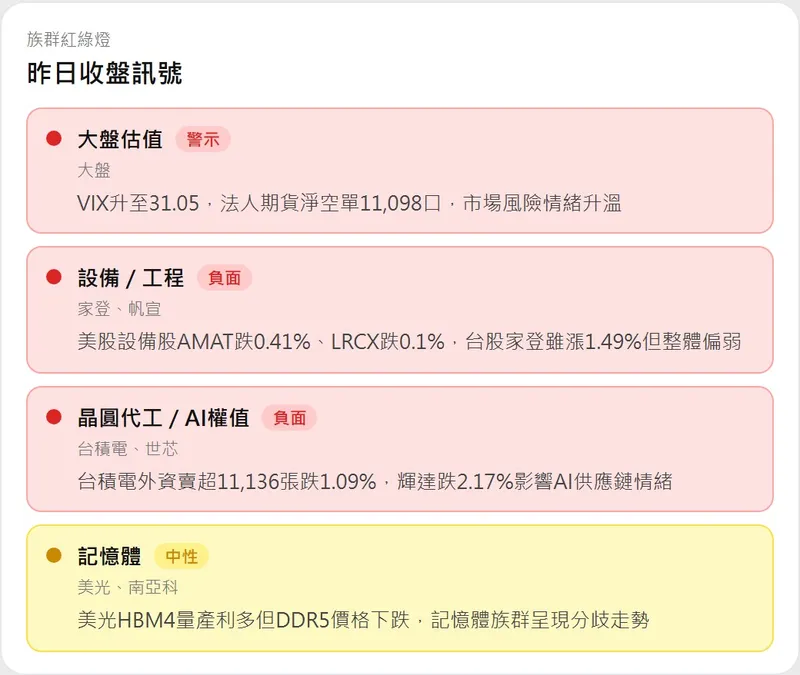Screen dimensions: 800x675
Task: Click the red dot beside 設備 / 工程
Action: pyautogui.click(x=54, y=277)
